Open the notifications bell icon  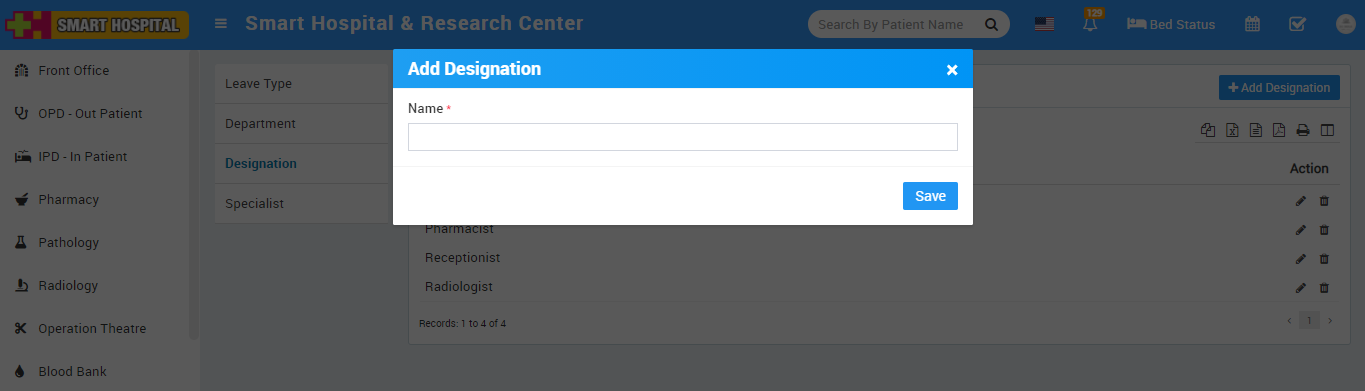tap(1090, 24)
